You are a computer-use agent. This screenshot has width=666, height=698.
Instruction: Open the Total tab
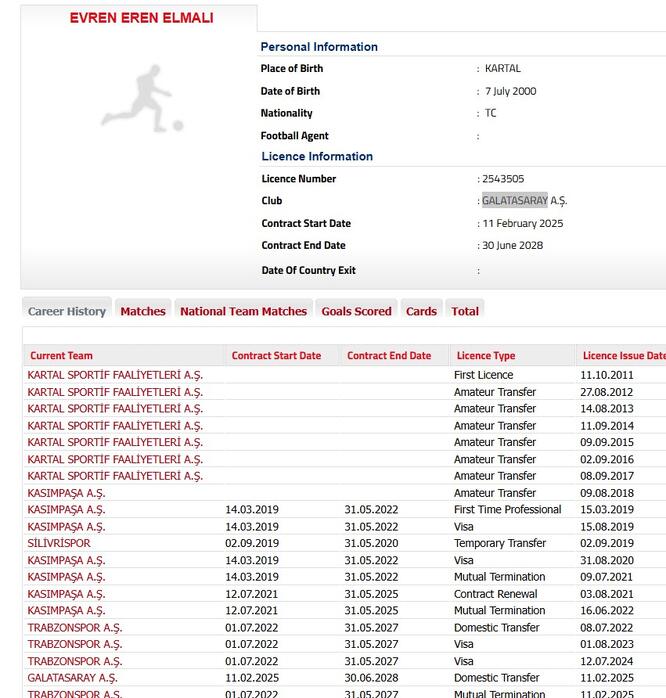tap(465, 311)
